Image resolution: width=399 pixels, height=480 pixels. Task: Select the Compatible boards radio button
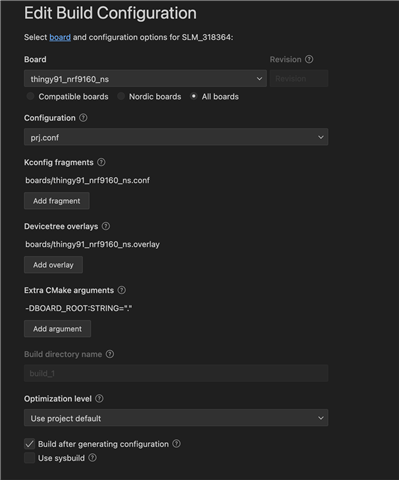30,96
